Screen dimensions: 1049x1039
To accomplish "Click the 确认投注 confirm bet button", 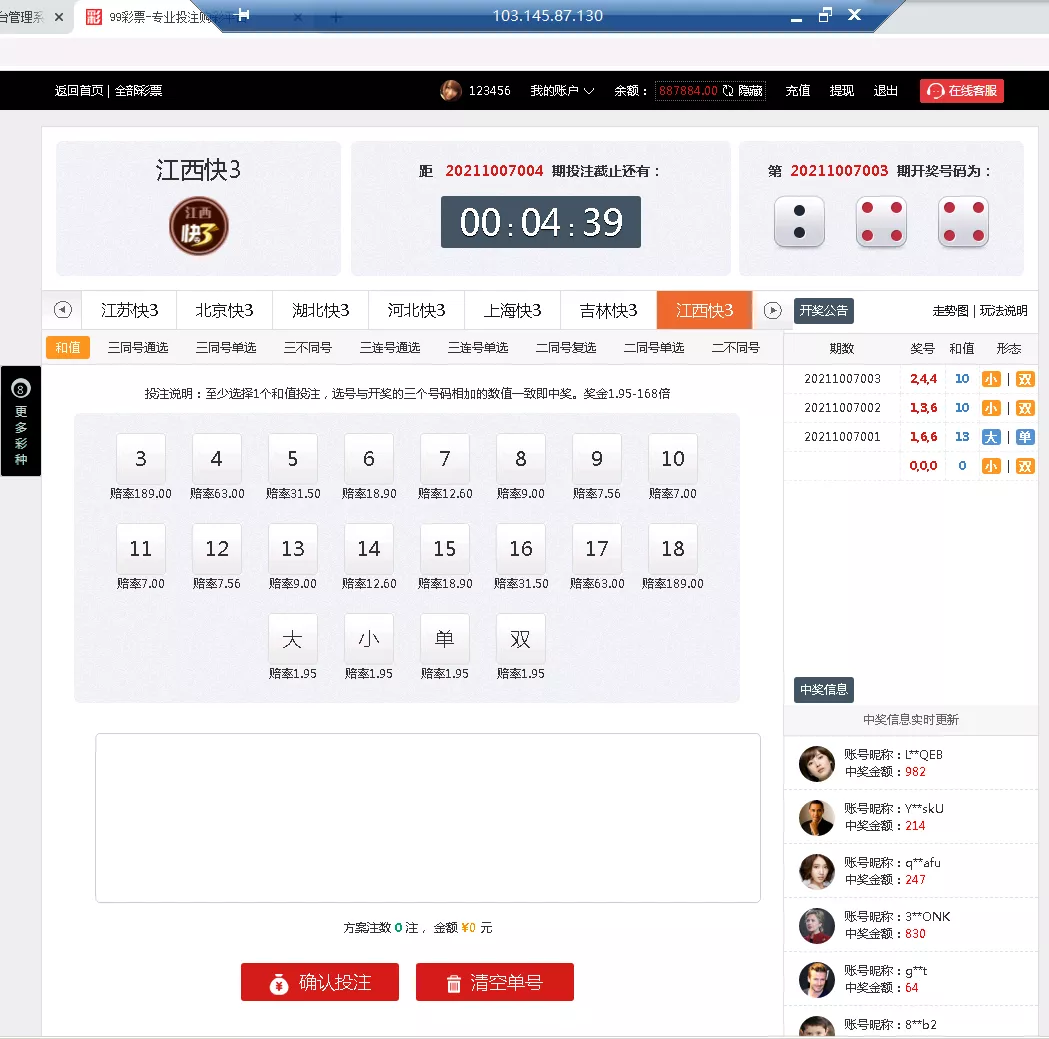I will click(320, 982).
